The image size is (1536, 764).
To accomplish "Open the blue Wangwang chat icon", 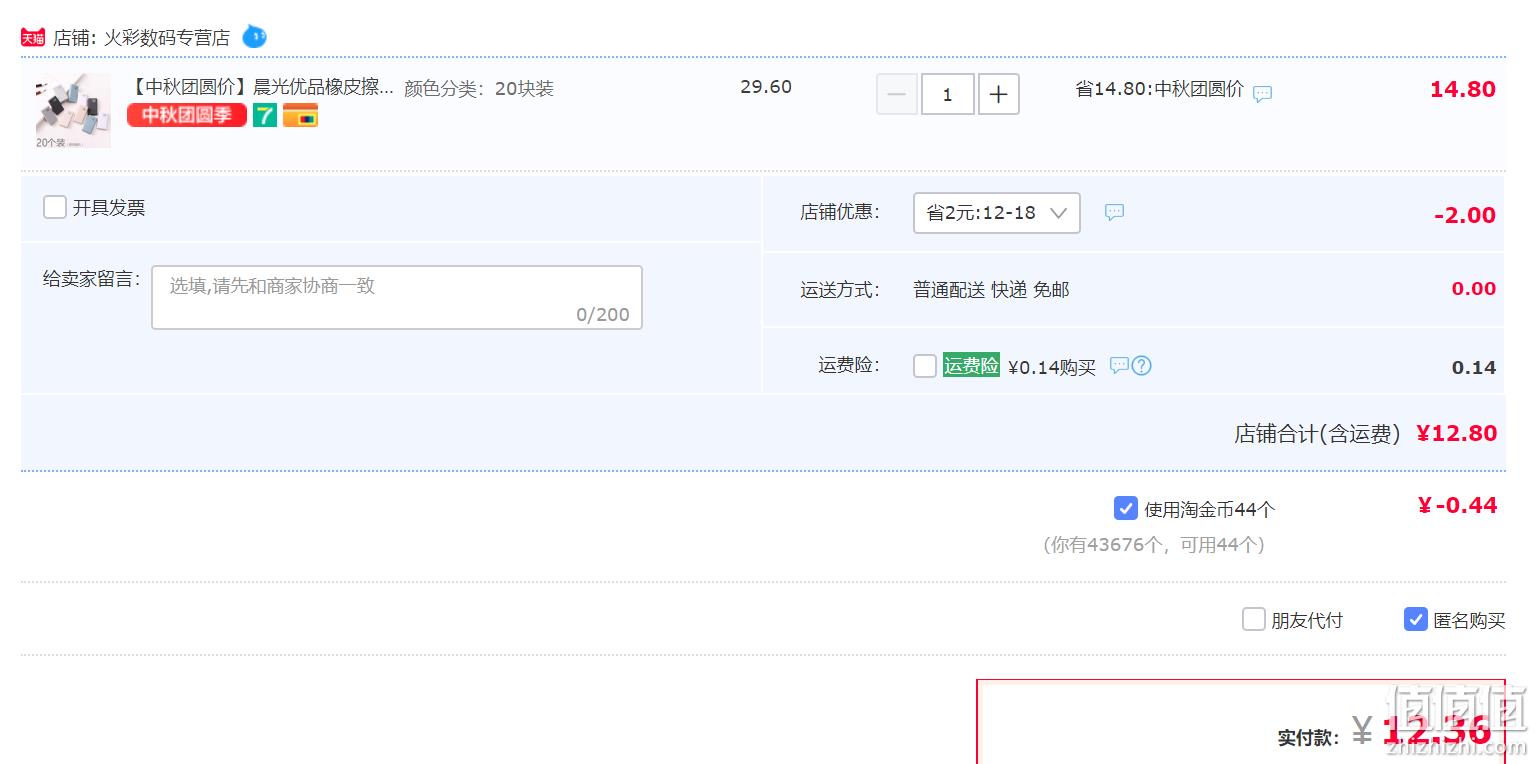I will coord(254,37).
